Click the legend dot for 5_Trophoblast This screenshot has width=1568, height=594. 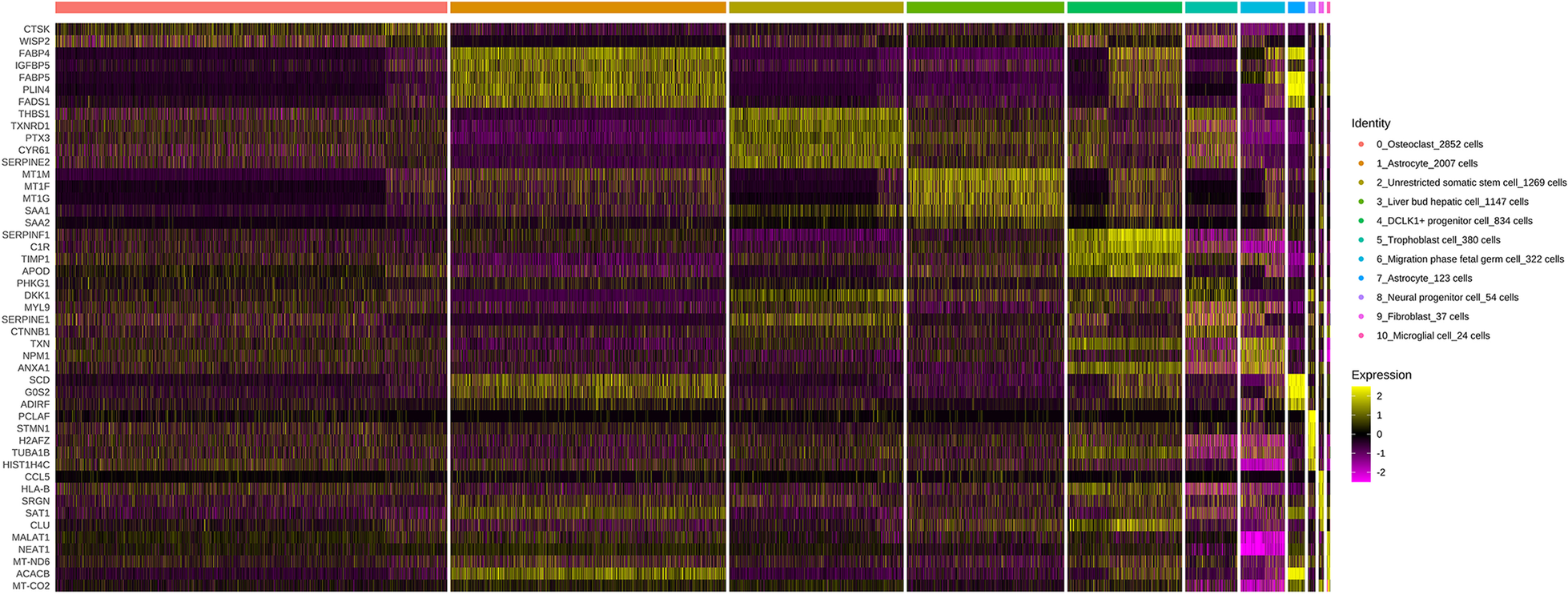tap(1361, 240)
